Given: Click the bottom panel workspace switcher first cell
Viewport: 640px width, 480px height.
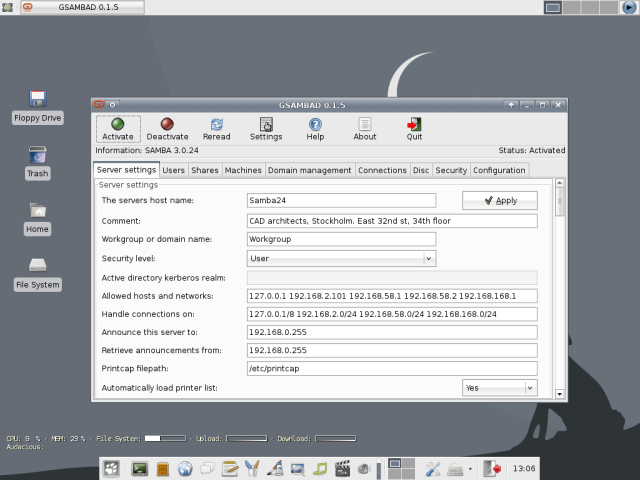Looking at the screenshot, I should point(394,463).
